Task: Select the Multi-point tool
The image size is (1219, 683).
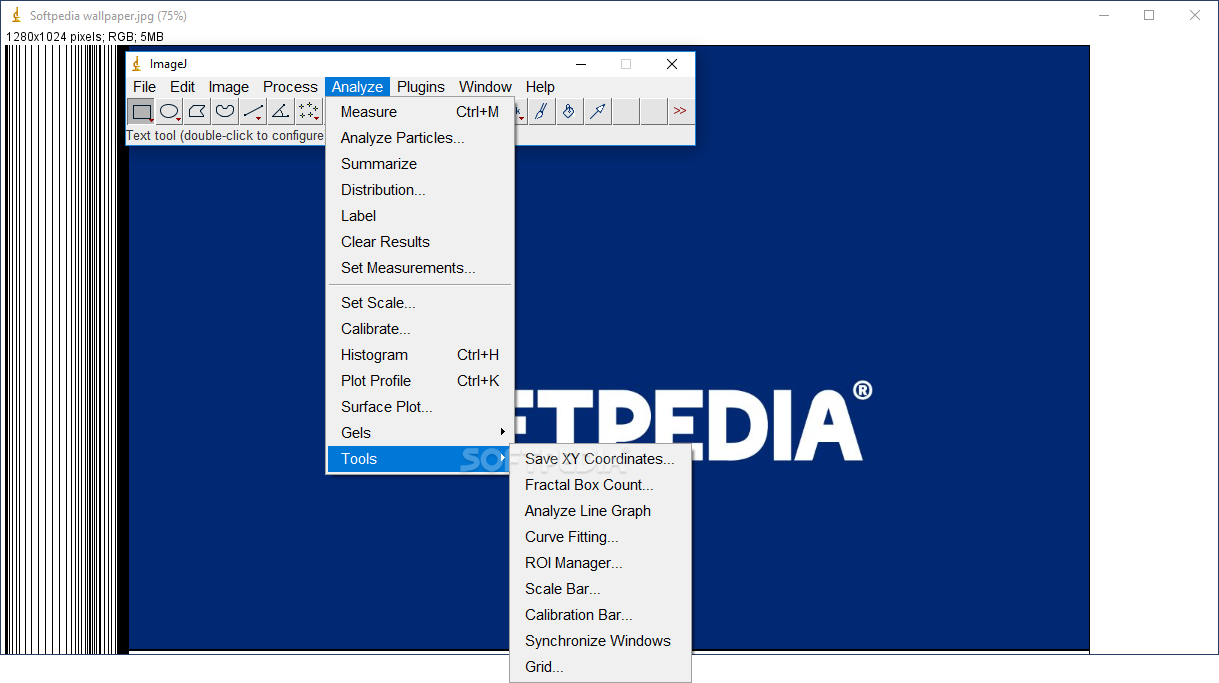Action: 310,112
